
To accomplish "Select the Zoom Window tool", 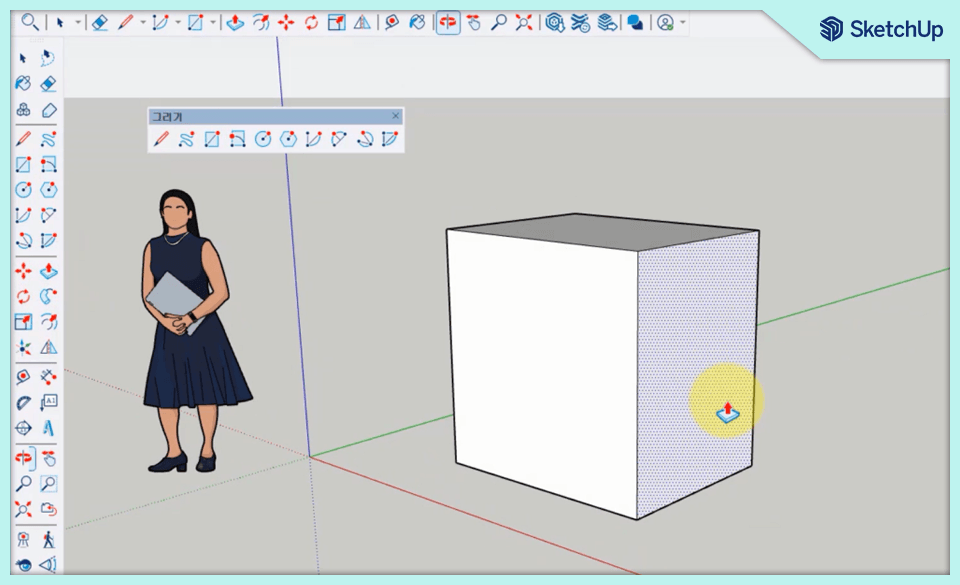I will 48,484.
